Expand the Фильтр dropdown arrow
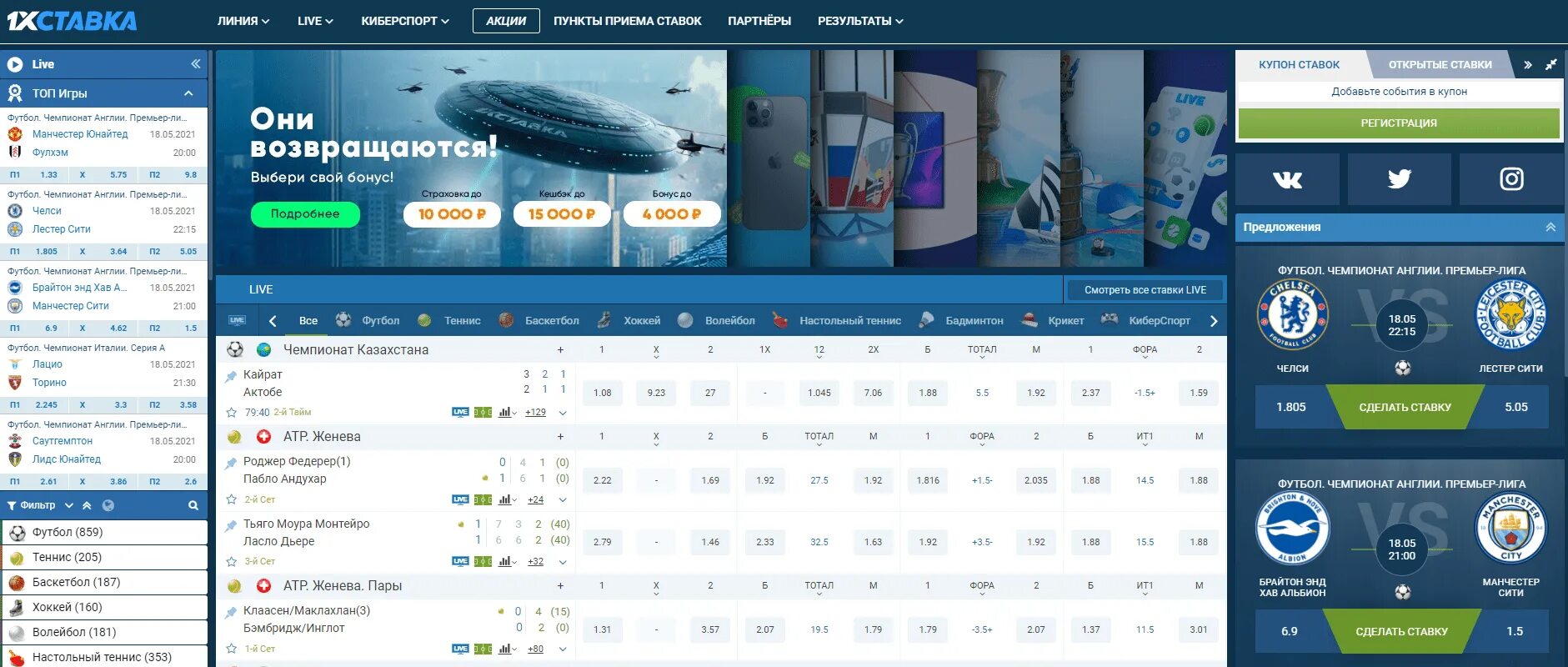 point(69,505)
